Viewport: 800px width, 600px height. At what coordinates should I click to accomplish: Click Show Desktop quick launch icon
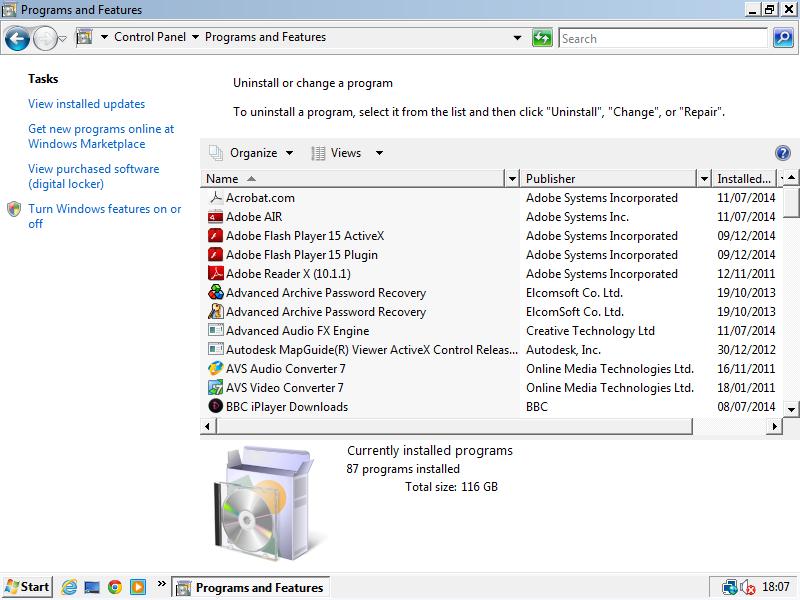click(92, 587)
